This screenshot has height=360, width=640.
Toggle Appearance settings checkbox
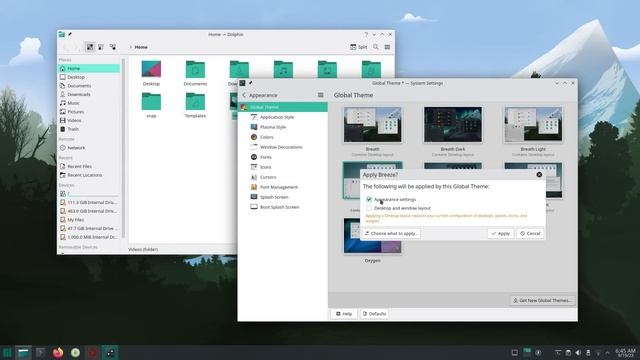(369, 200)
